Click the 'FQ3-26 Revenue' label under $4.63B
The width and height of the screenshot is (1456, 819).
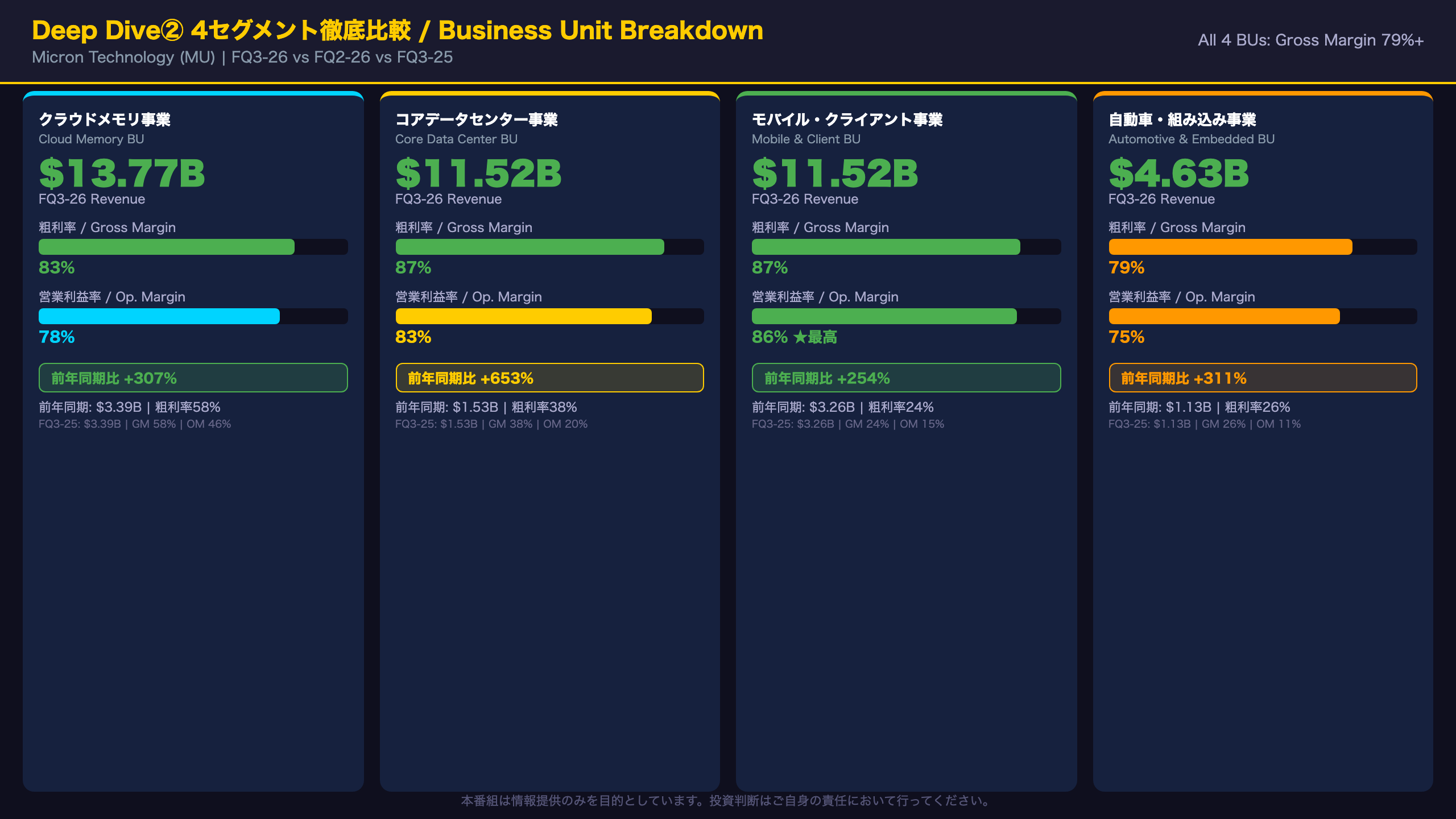pyautogui.click(x=1161, y=199)
